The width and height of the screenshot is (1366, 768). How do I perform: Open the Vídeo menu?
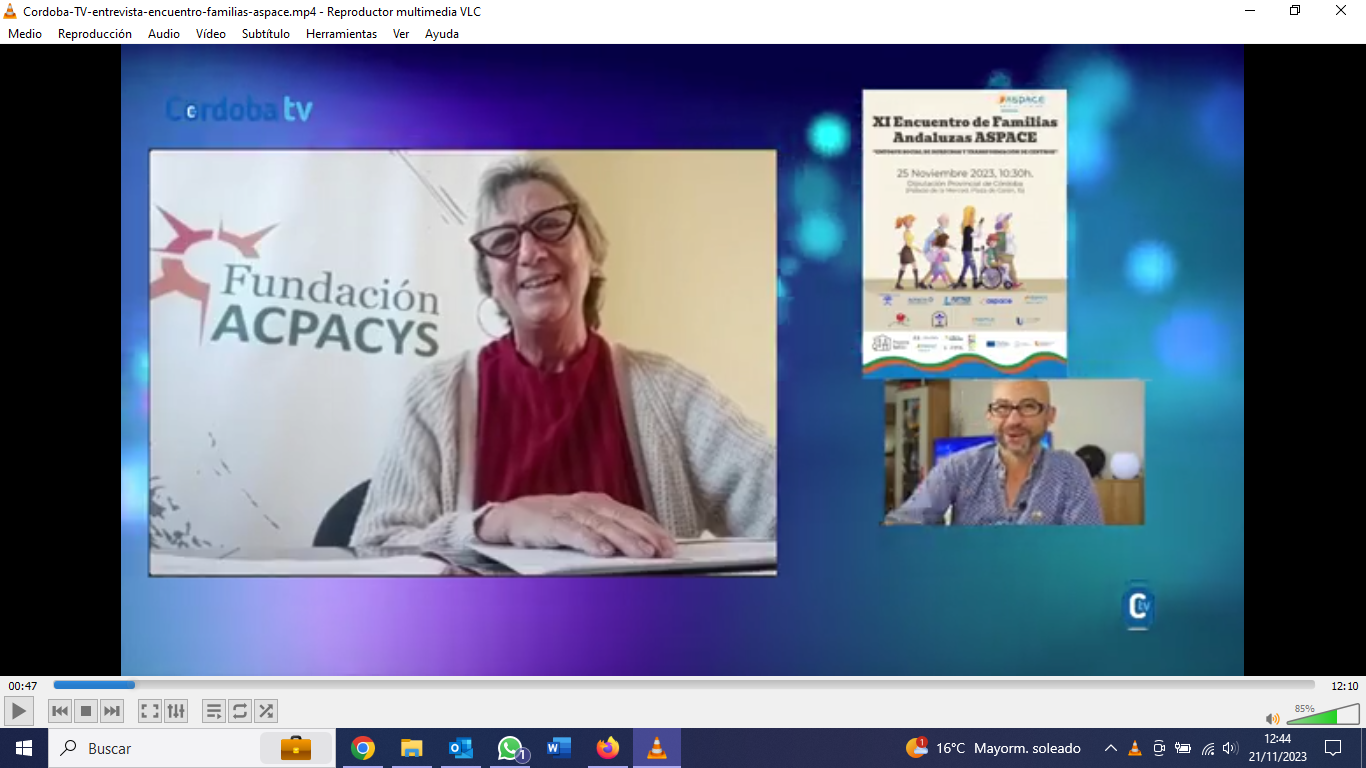(x=211, y=34)
